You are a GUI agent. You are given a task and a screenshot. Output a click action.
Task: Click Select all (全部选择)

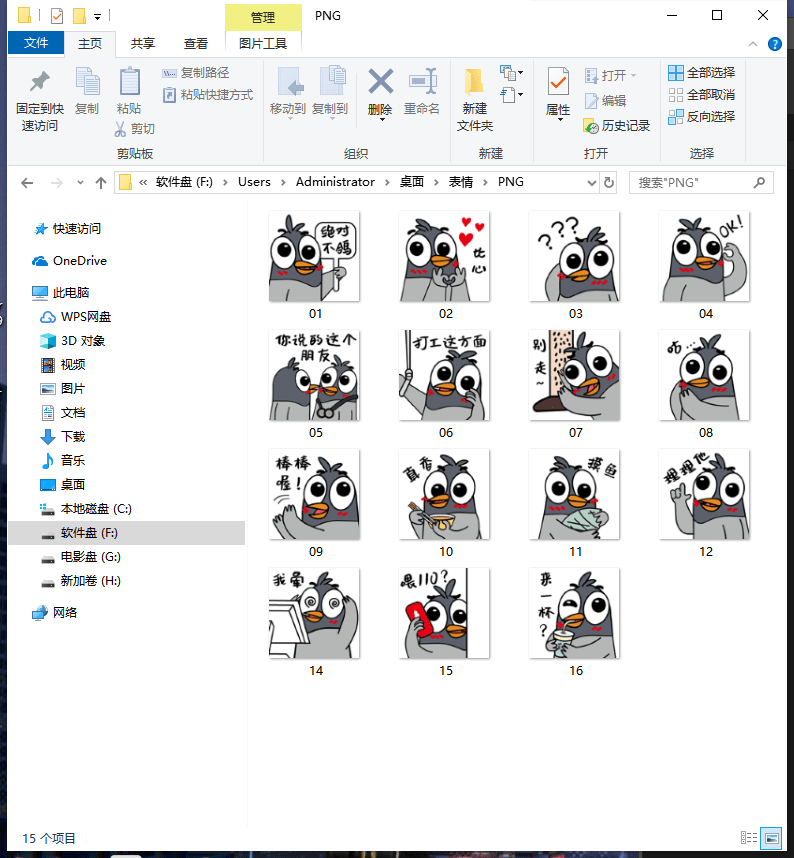tap(702, 72)
